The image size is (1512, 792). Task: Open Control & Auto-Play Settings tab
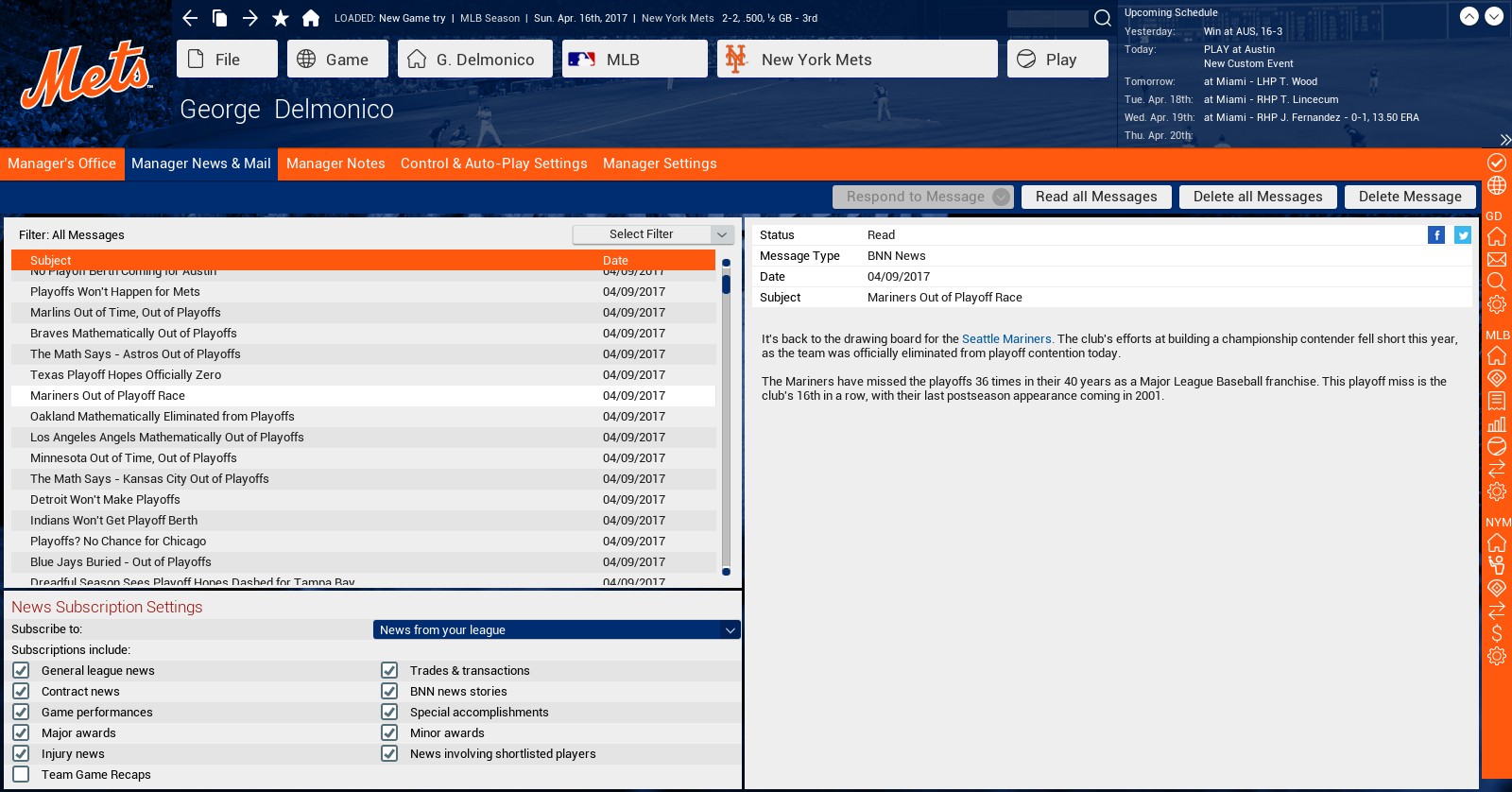[494, 164]
